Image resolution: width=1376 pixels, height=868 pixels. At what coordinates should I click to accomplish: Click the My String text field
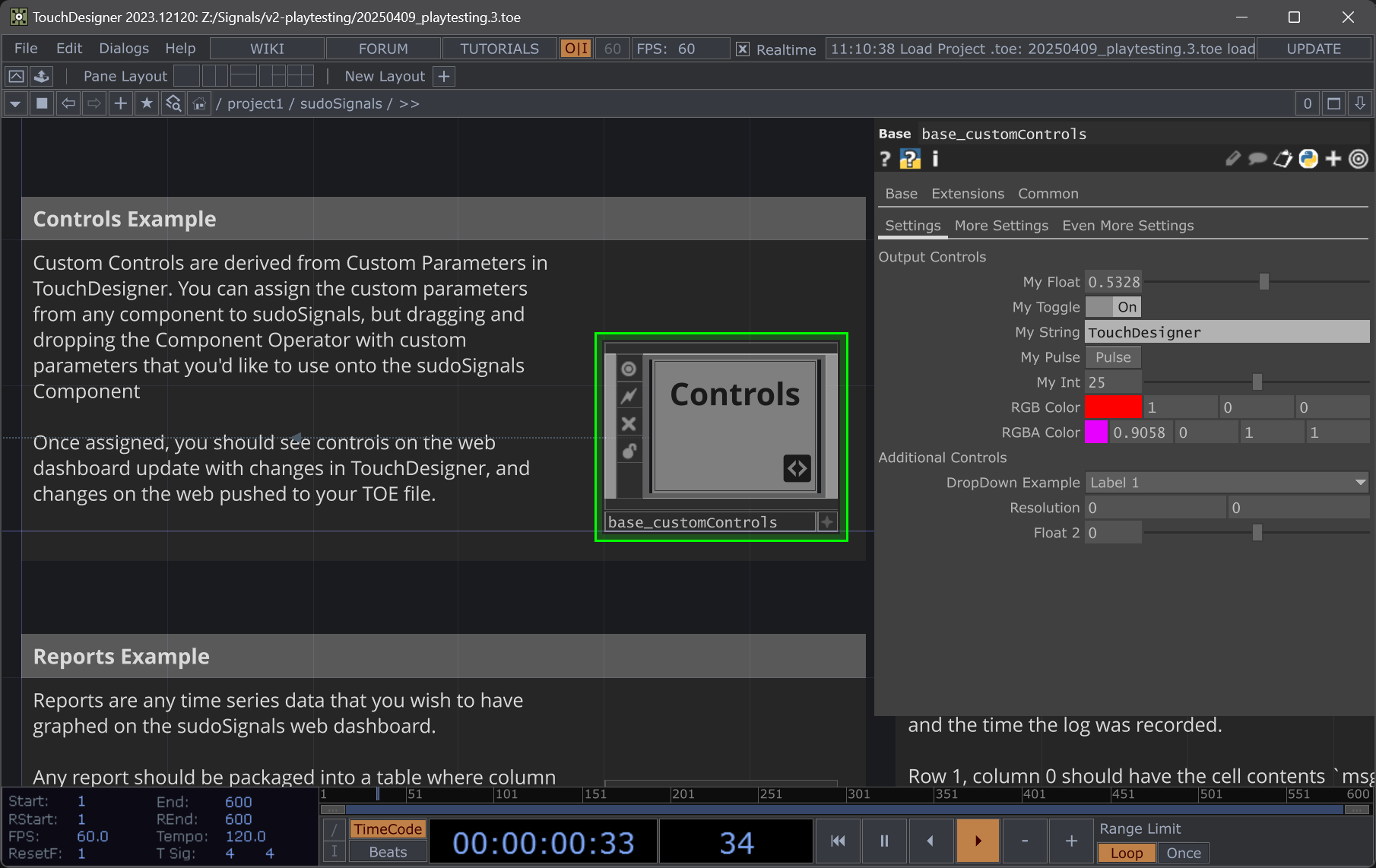1227,332
